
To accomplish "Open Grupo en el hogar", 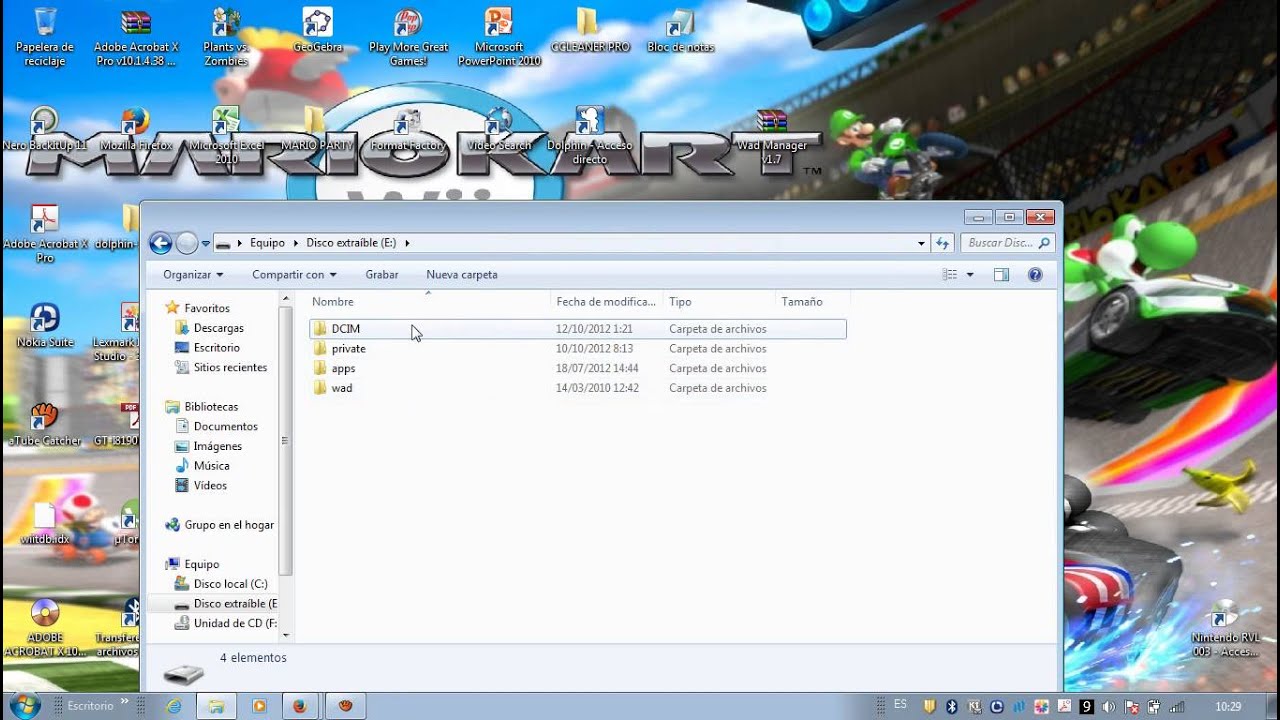I will coord(228,524).
